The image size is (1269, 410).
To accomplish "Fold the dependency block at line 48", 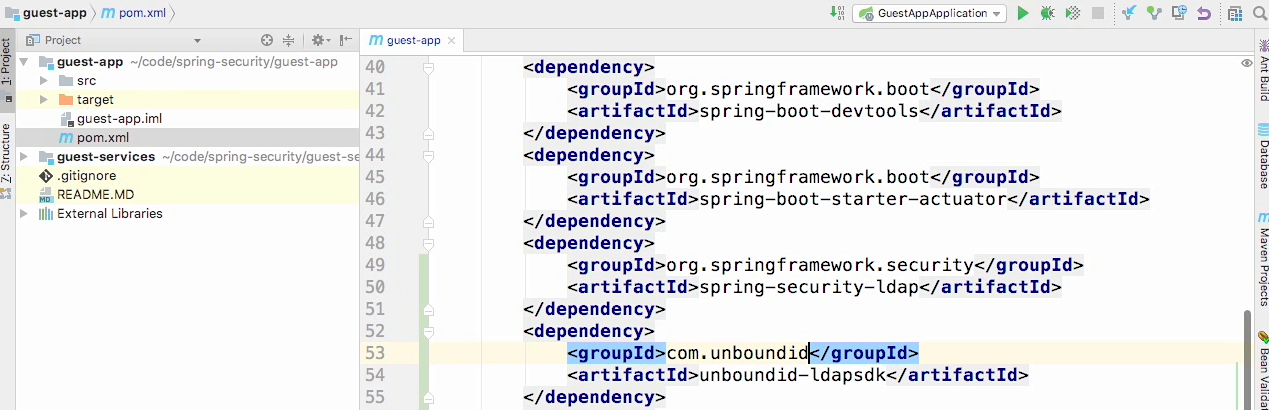I will pos(428,244).
